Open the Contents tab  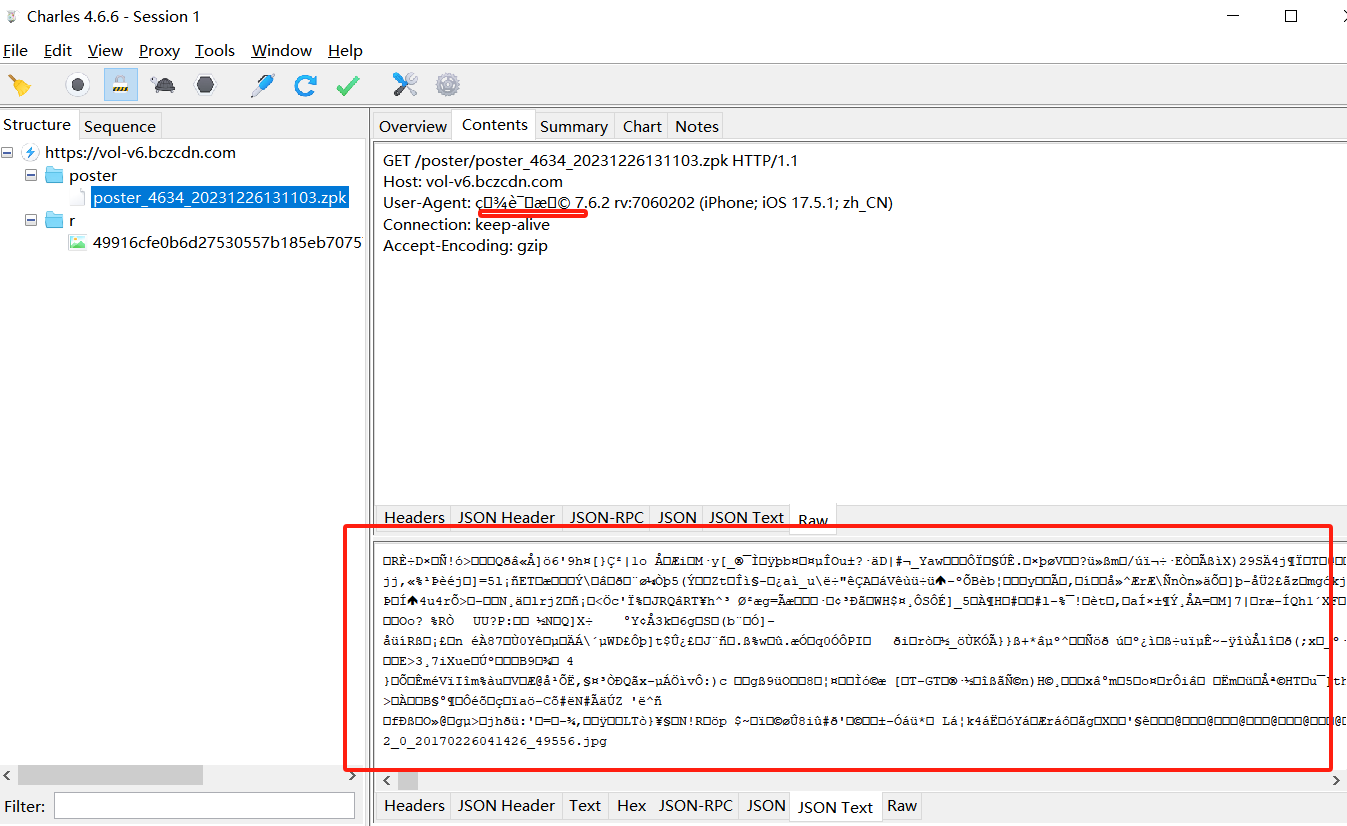click(x=494, y=125)
